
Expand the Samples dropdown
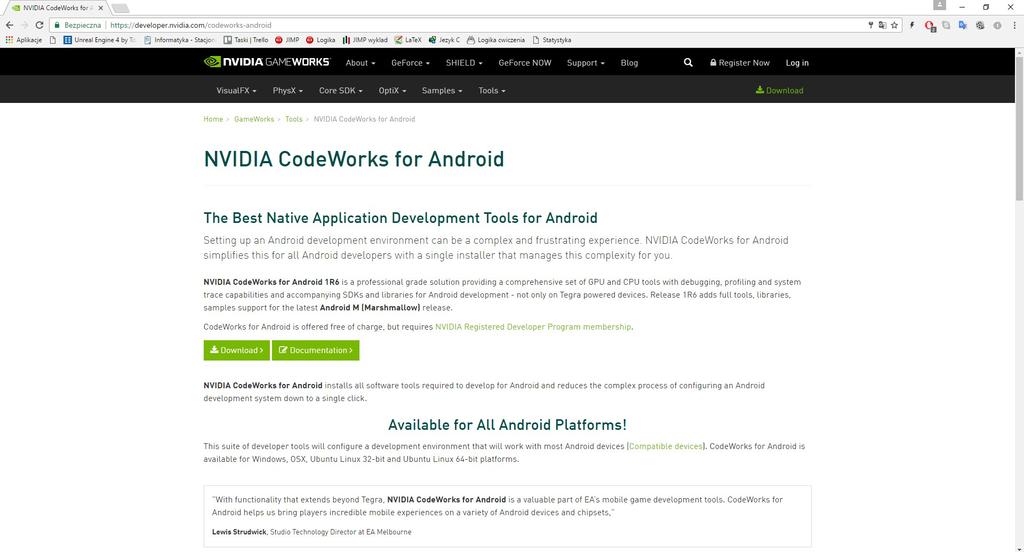point(442,91)
